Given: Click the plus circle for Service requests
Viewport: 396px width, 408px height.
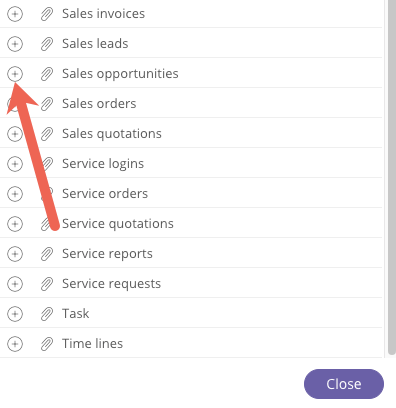Looking at the screenshot, I should [x=15, y=284].
